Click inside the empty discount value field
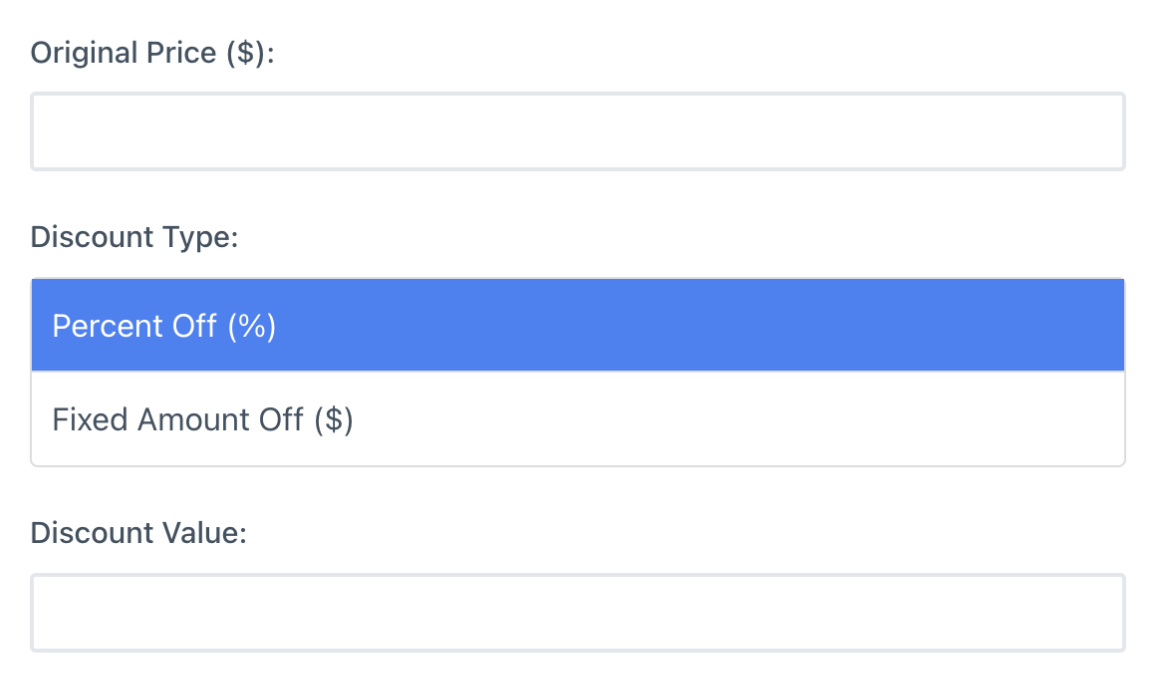Screen dimensions: 1154x682 pyautogui.click(x=576, y=611)
